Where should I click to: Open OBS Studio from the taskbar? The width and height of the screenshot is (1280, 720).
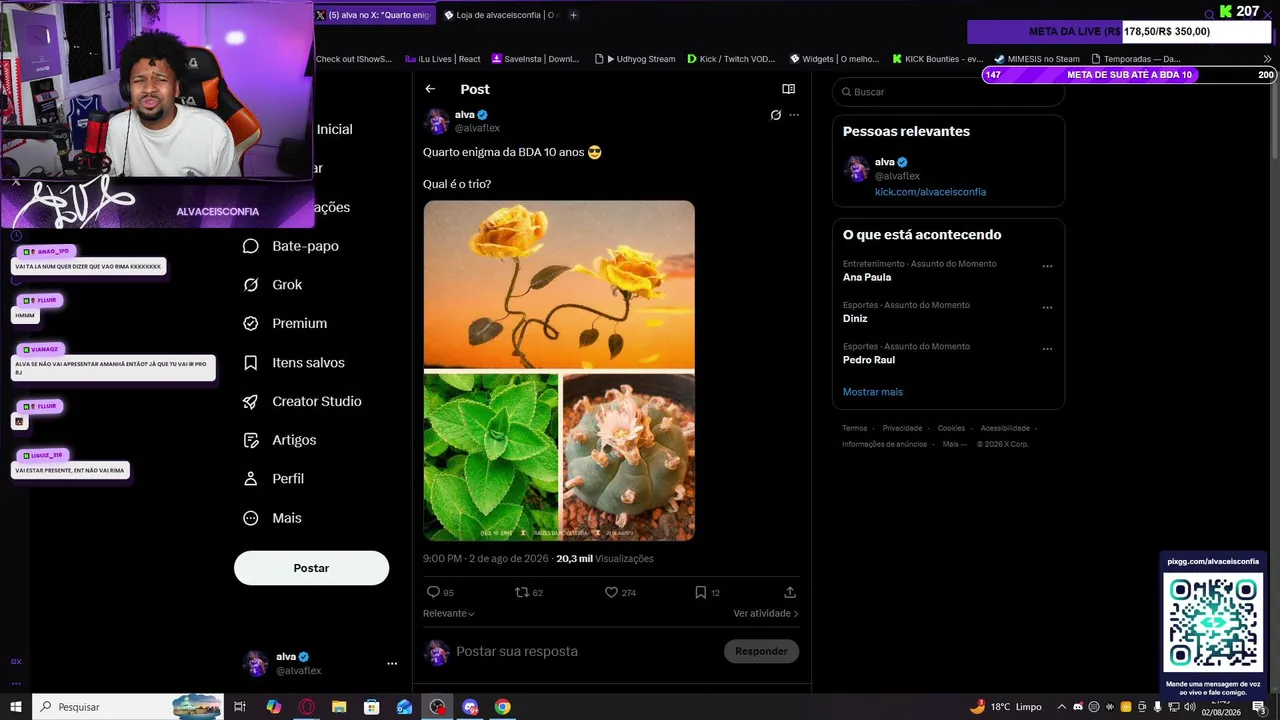click(x=437, y=707)
